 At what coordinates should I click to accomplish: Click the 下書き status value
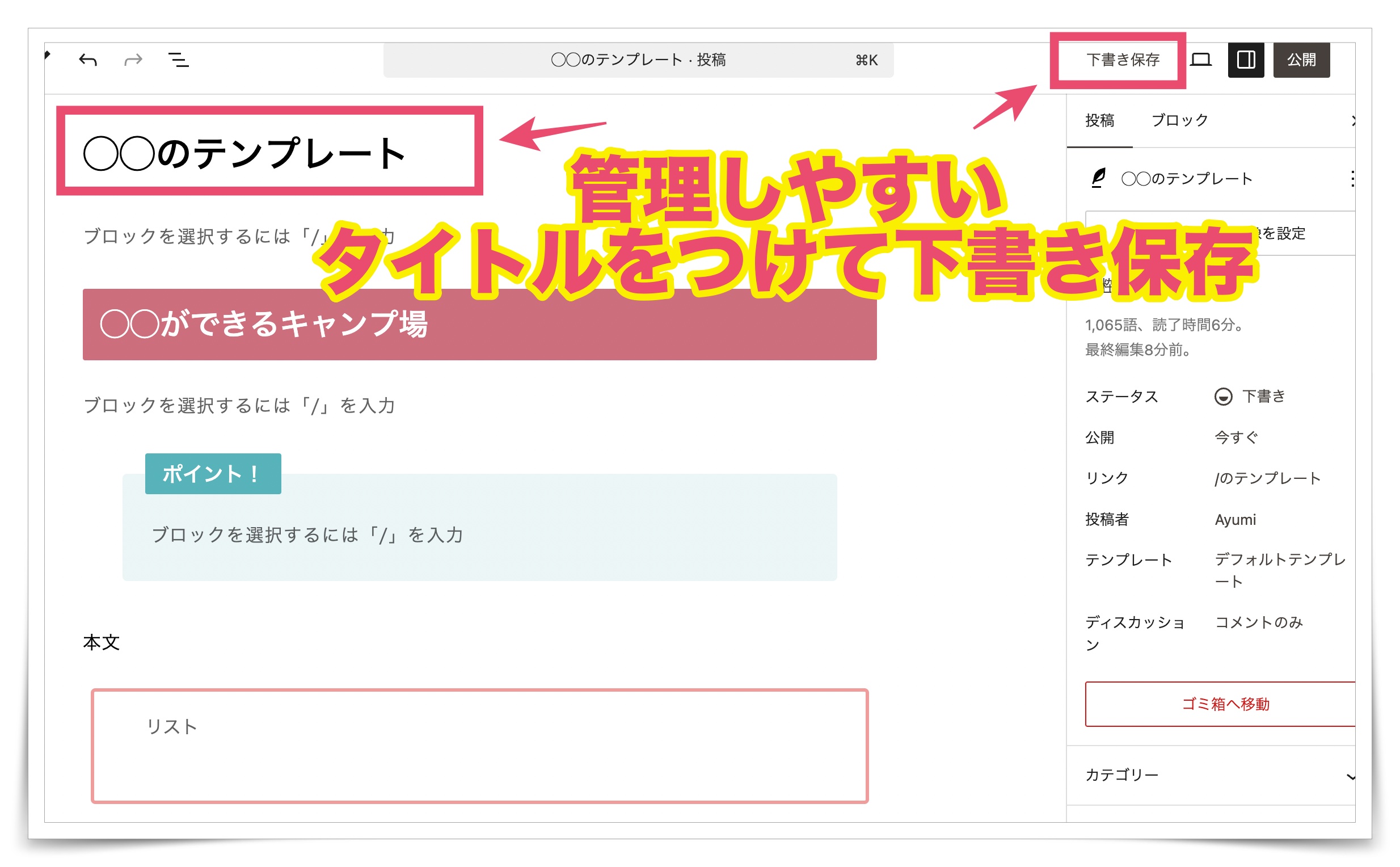pyautogui.click(x=1250, y=396)
